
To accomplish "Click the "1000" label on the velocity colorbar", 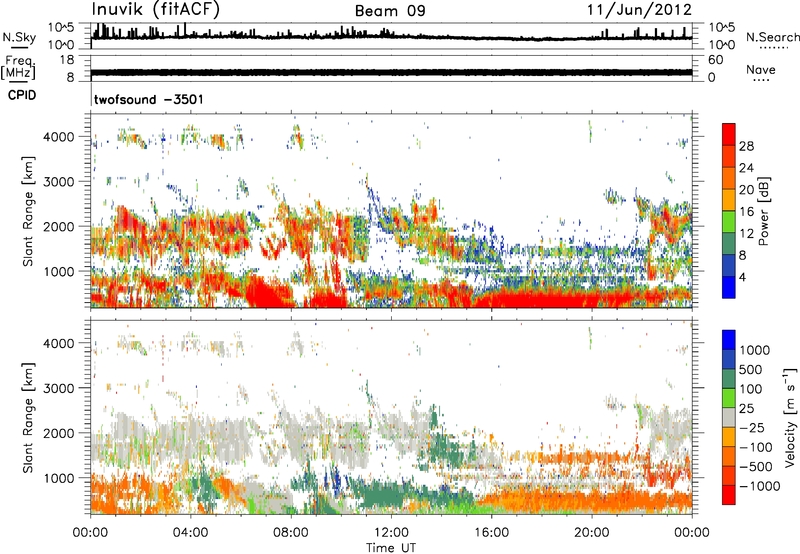I will point(755,350).
